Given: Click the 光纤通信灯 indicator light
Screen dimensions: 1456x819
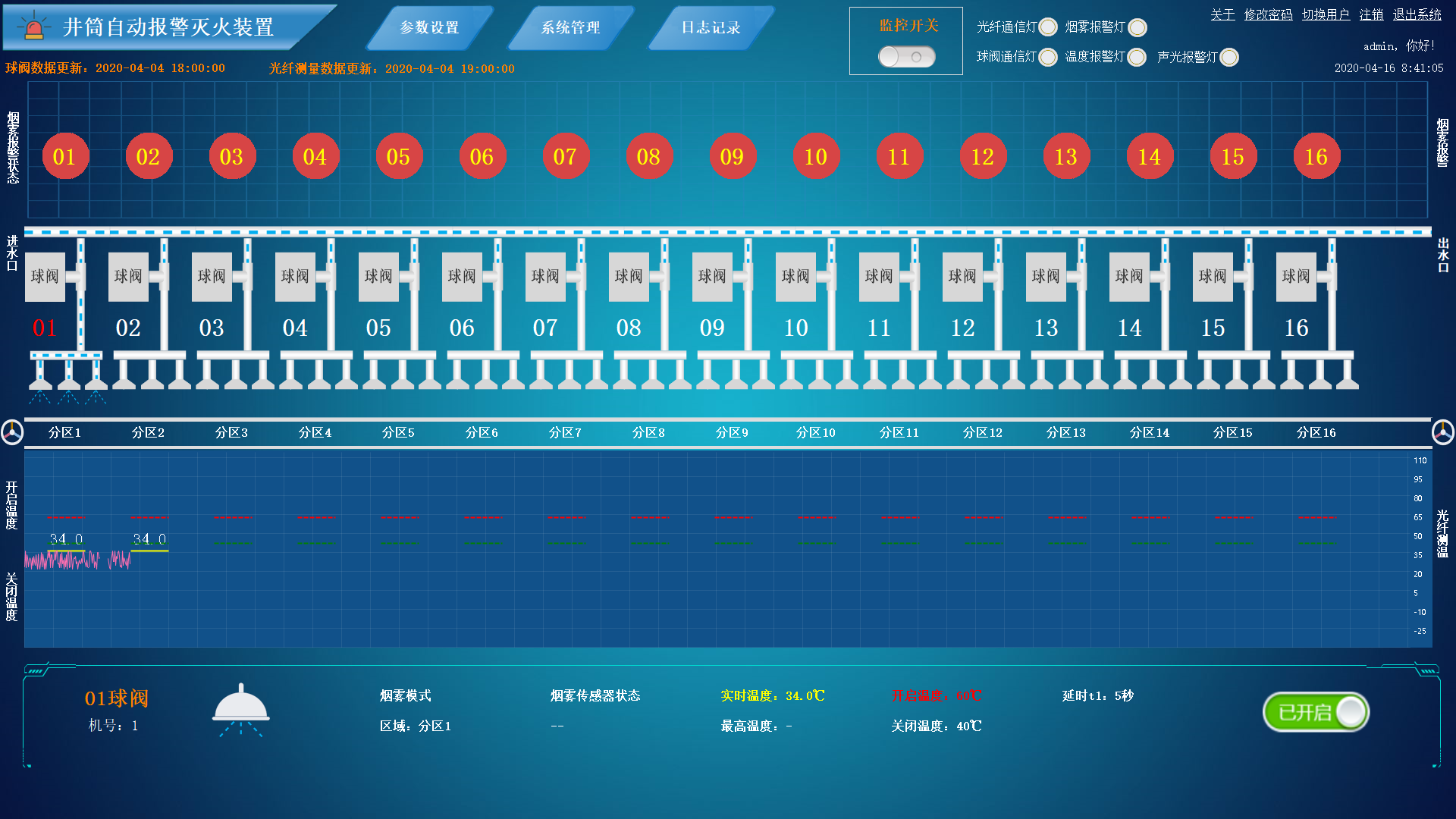Looking at the screenshot, I should point(1048,27).
